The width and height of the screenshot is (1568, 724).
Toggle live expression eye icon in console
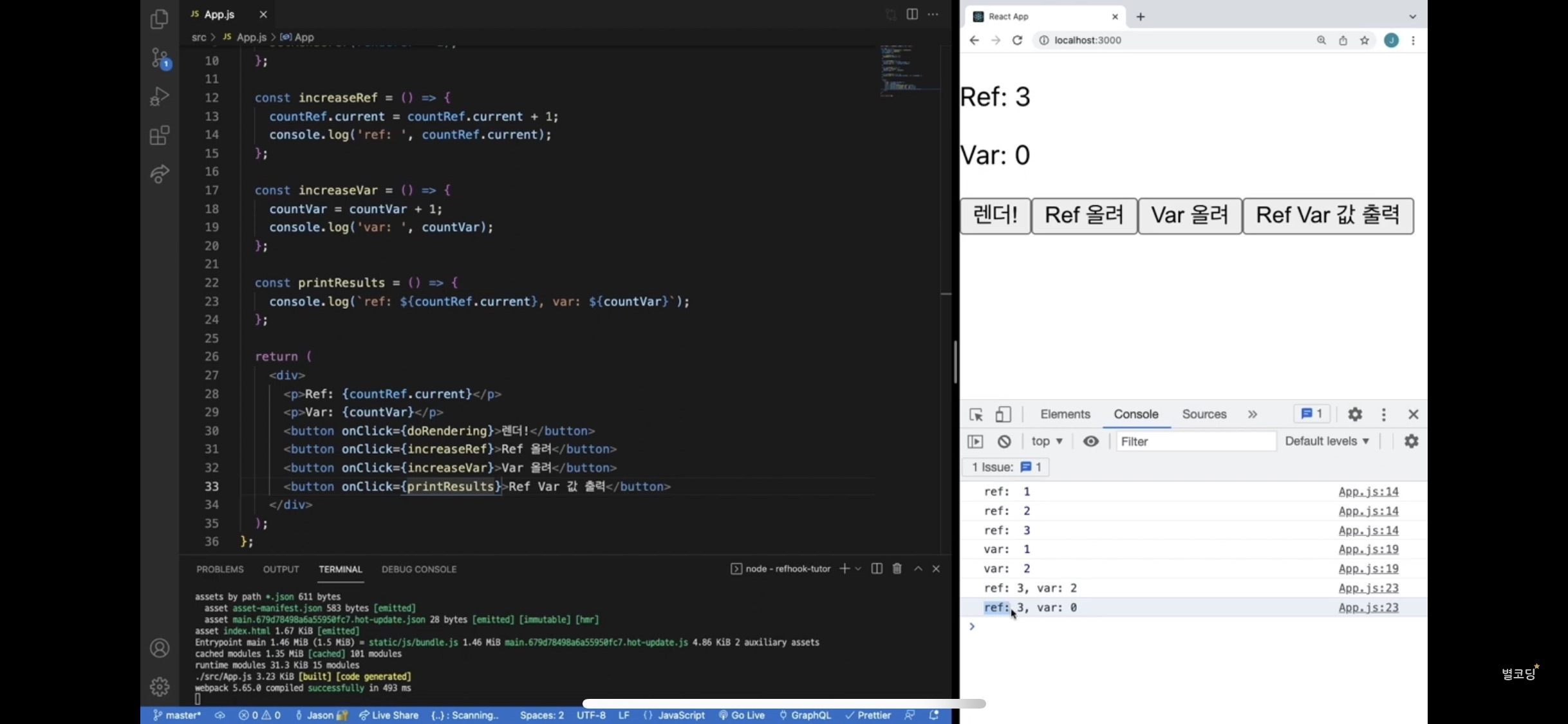point(1090,441)
